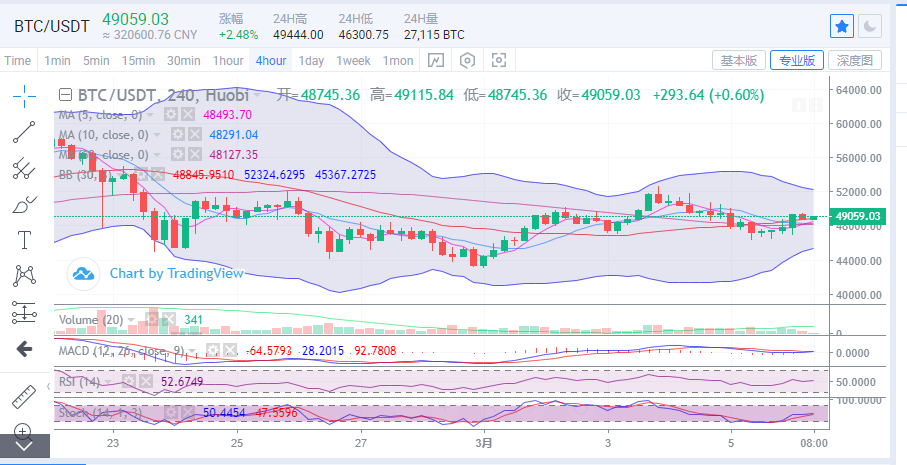907x465 pixels.
Task: Remove the MA (5, close, 0) indicator
Action: [187, 115]
